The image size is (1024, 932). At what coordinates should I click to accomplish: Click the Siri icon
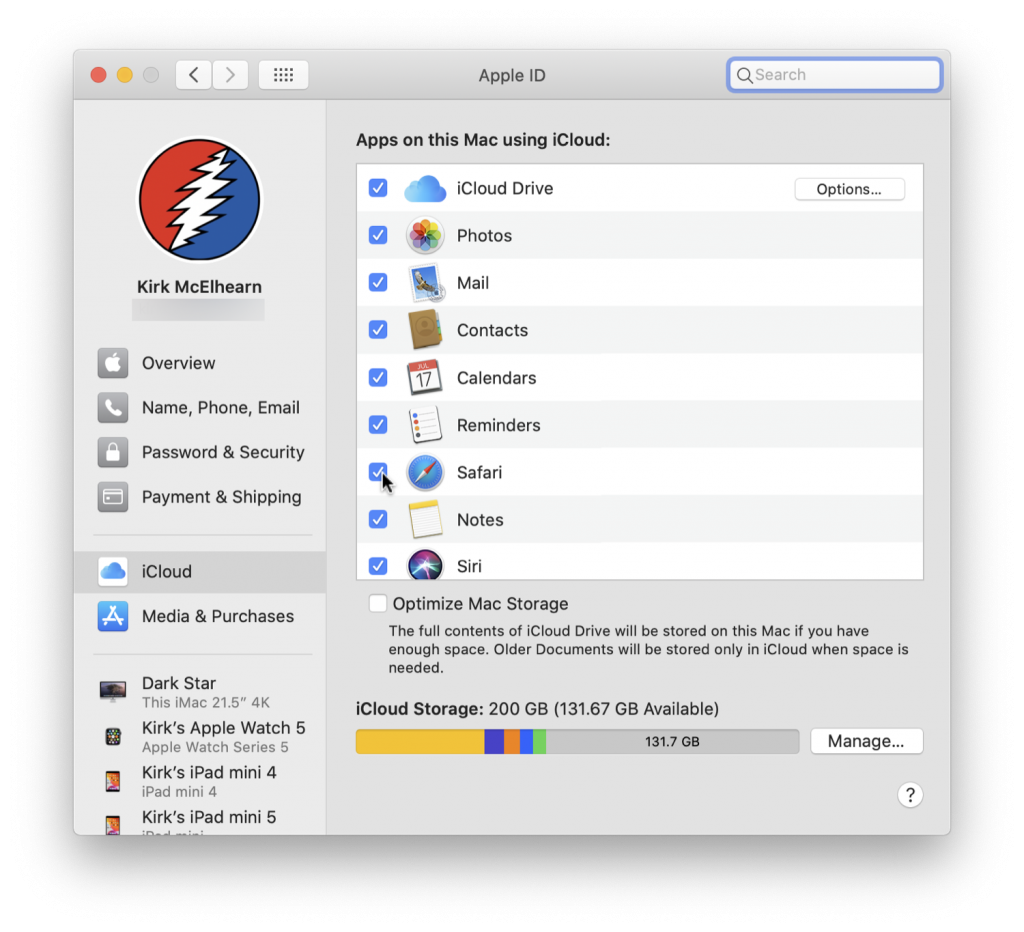(x=425, y=565)
